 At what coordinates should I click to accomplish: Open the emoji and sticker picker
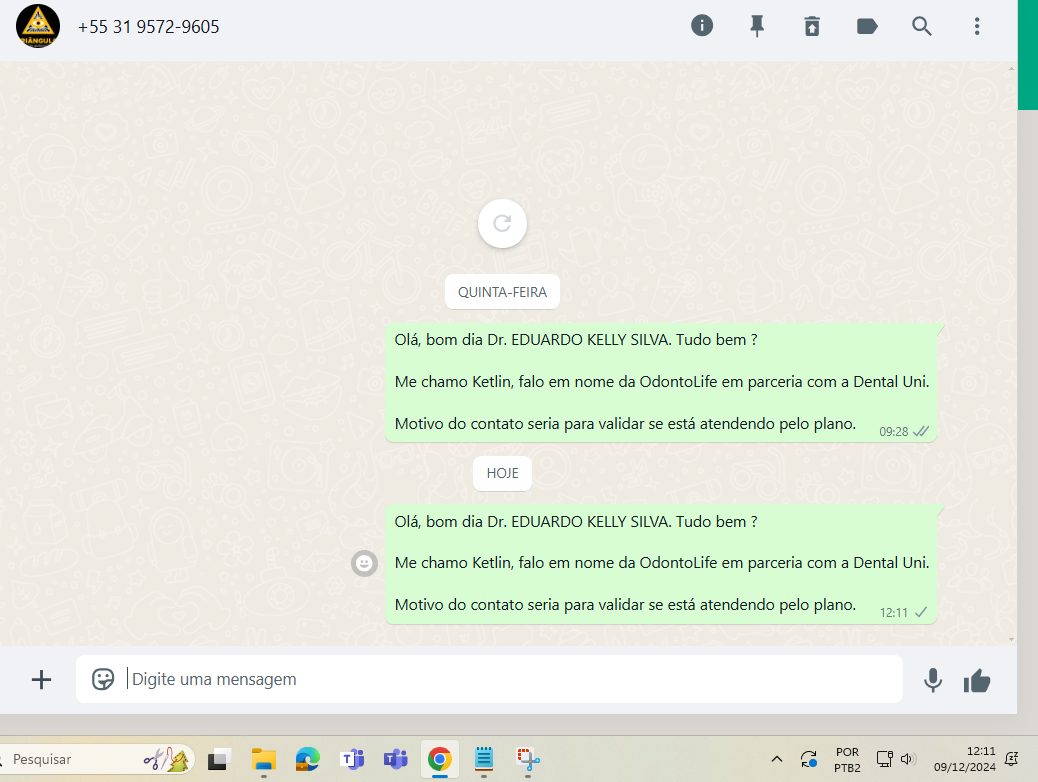tap(103, 679)
